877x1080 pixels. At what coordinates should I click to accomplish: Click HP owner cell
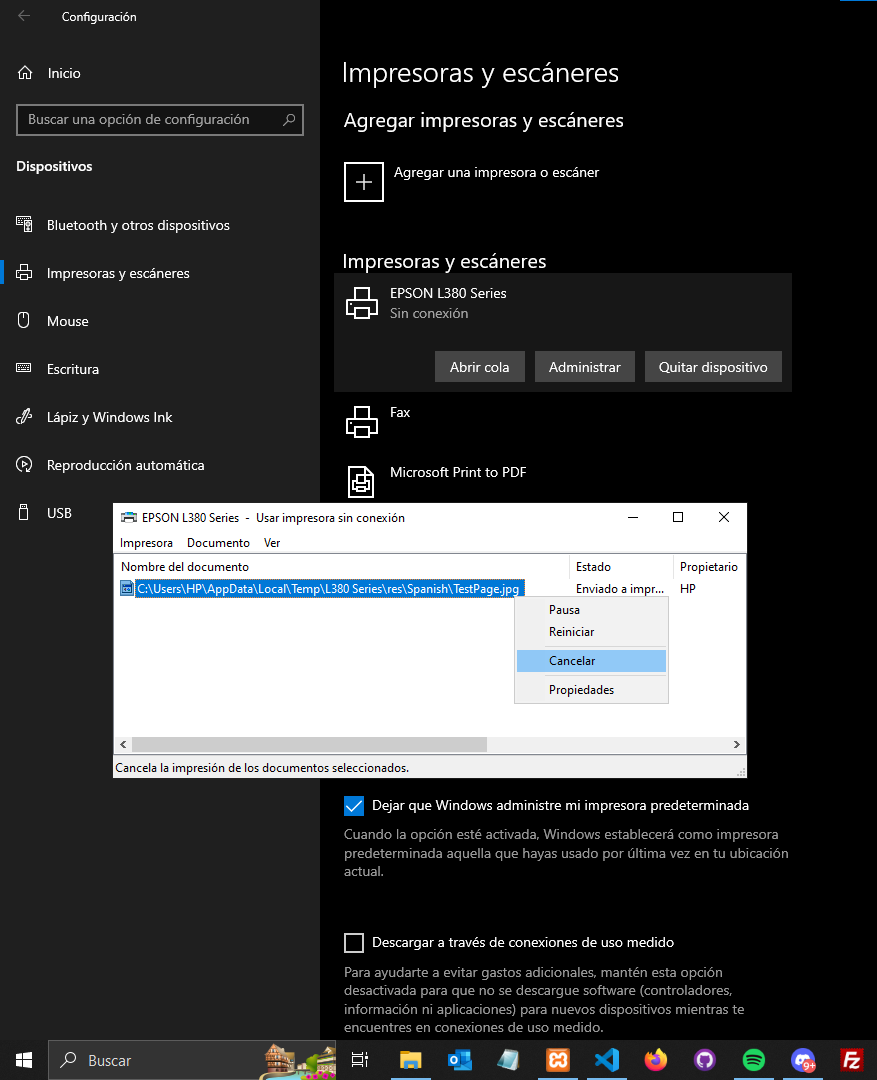click(688, 589)
